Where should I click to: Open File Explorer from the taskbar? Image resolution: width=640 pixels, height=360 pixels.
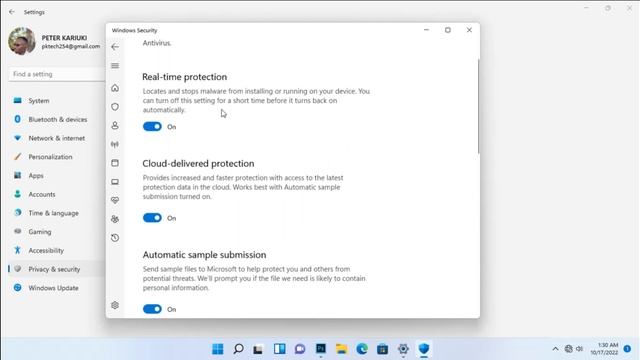pos(341,349)
